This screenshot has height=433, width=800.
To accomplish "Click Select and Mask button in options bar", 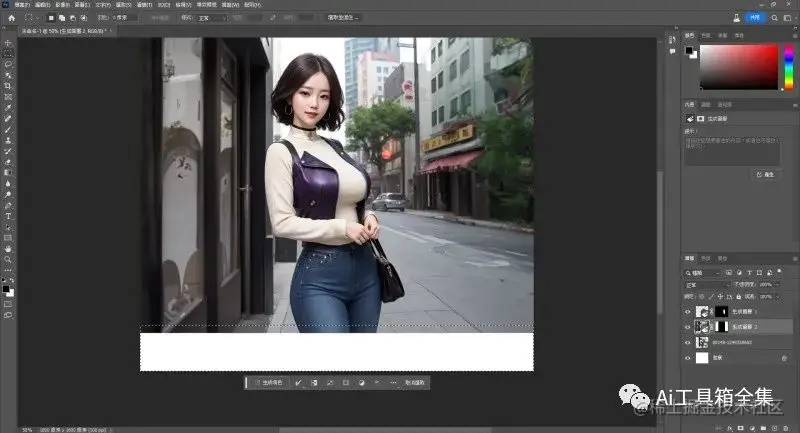I will pos(342,18).
